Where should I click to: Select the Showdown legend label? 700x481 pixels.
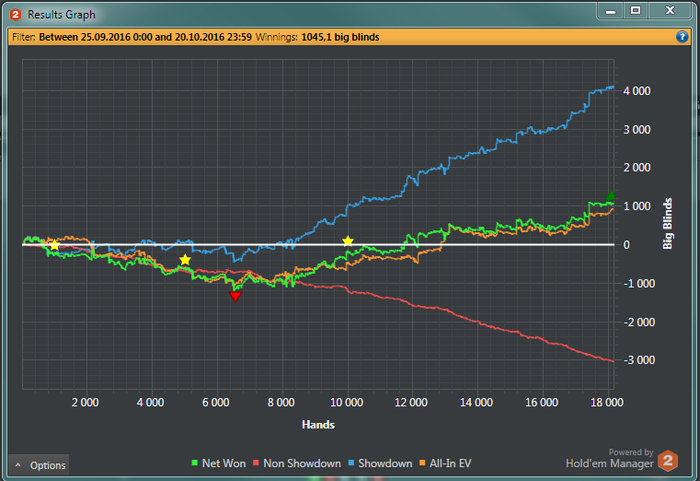tap(385, 464)
